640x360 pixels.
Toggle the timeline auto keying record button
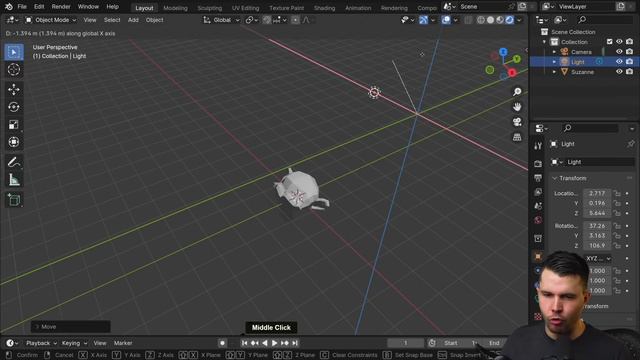[x=222, y=343]
